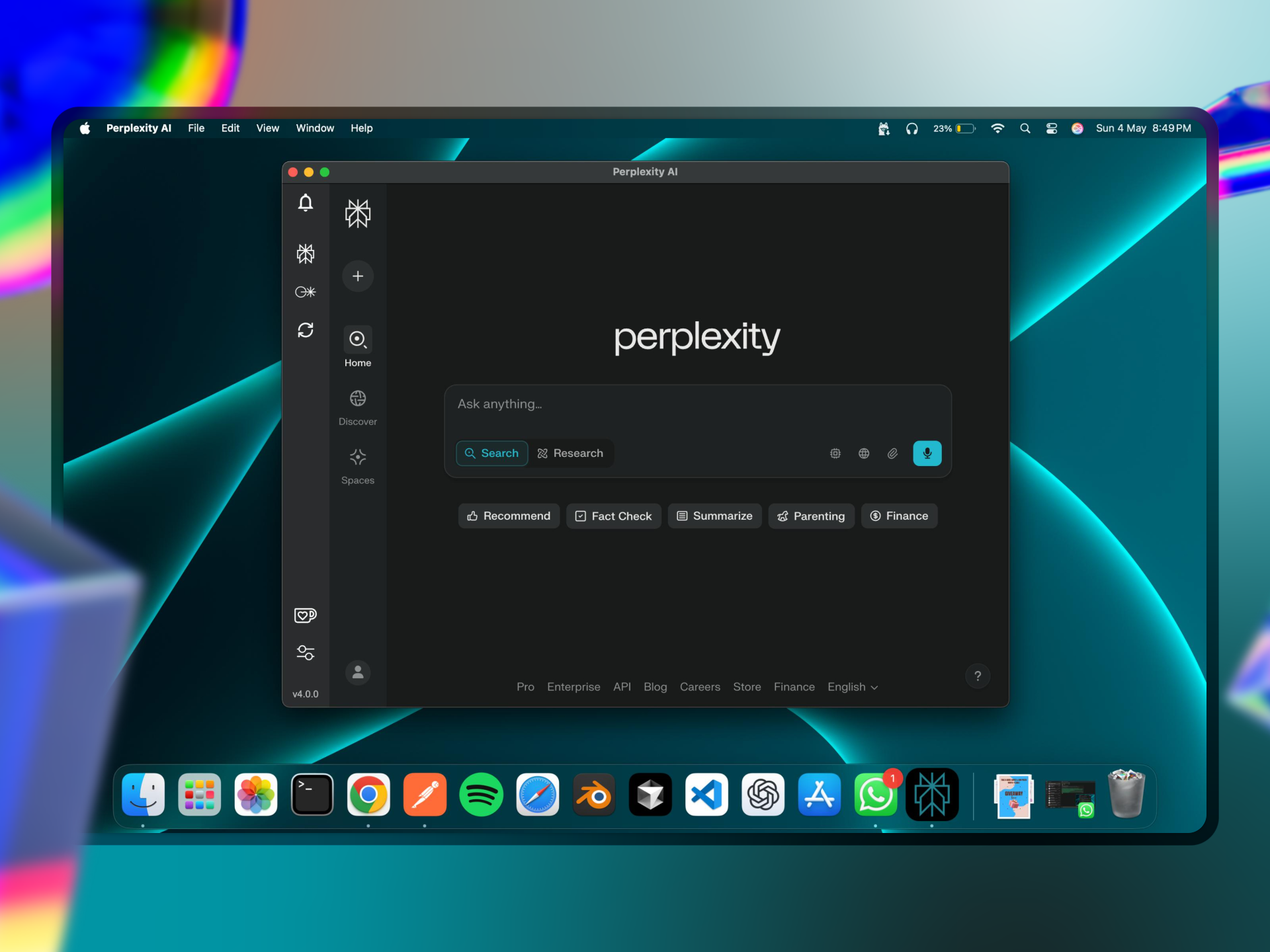Open the user profile avatar menu
Screen dimensions: 1270x952
tap(357, 672)
